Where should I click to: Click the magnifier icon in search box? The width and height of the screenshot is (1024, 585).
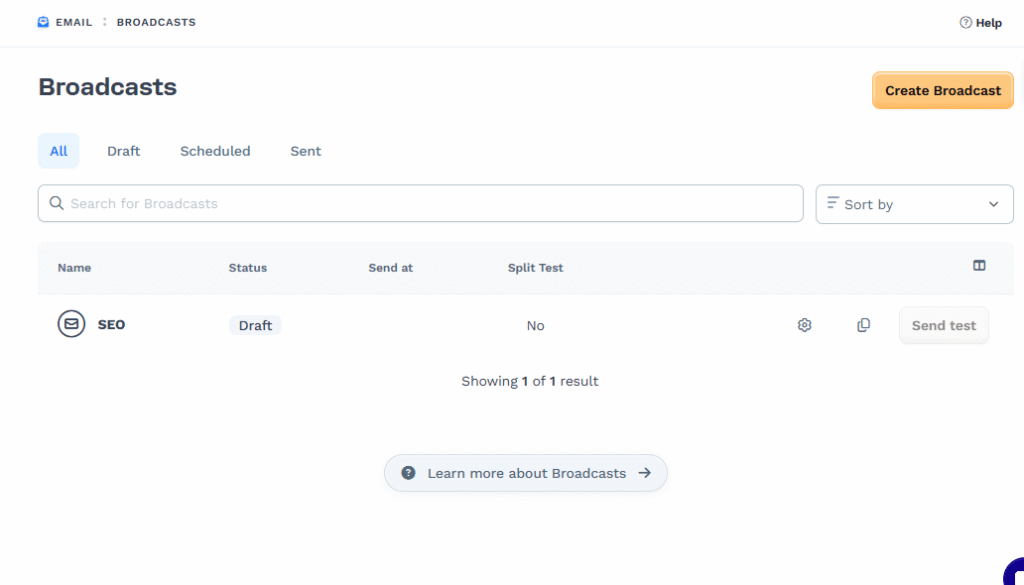tap(57, 203)
